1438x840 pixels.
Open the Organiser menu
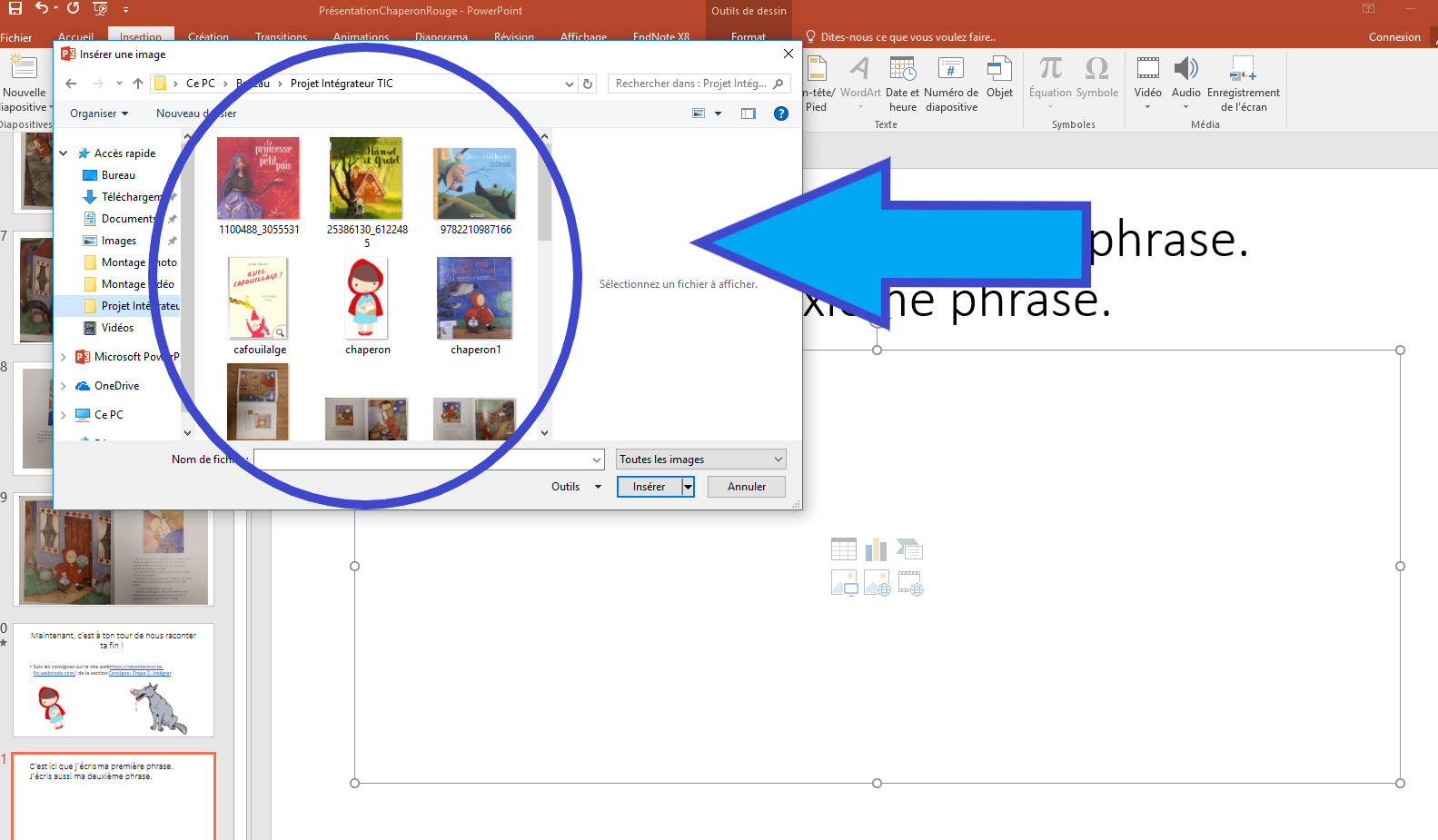click(x=99, y=114)
